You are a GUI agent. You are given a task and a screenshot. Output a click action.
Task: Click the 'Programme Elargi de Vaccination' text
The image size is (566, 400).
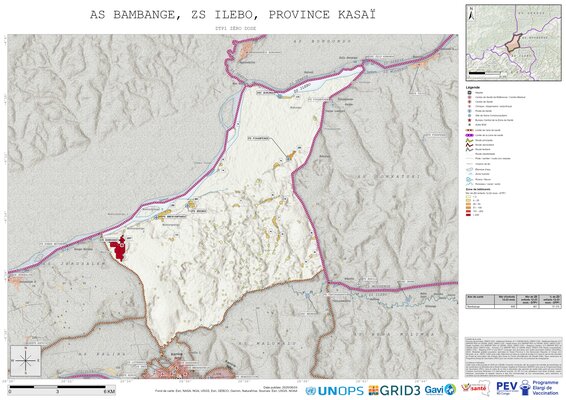pyautogui.click(x=545, y=388)
